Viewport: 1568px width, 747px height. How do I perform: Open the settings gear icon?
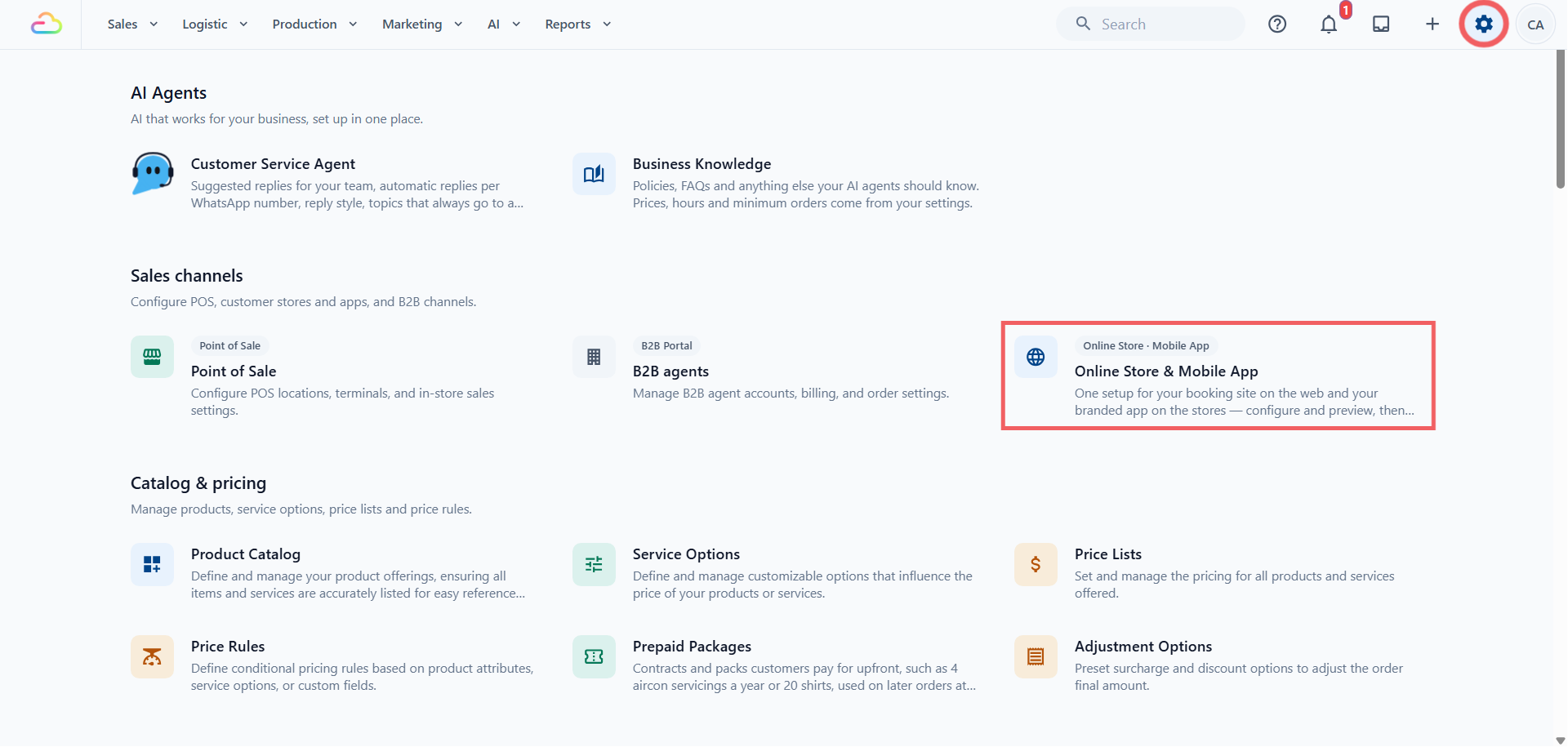coord(1484,24)
